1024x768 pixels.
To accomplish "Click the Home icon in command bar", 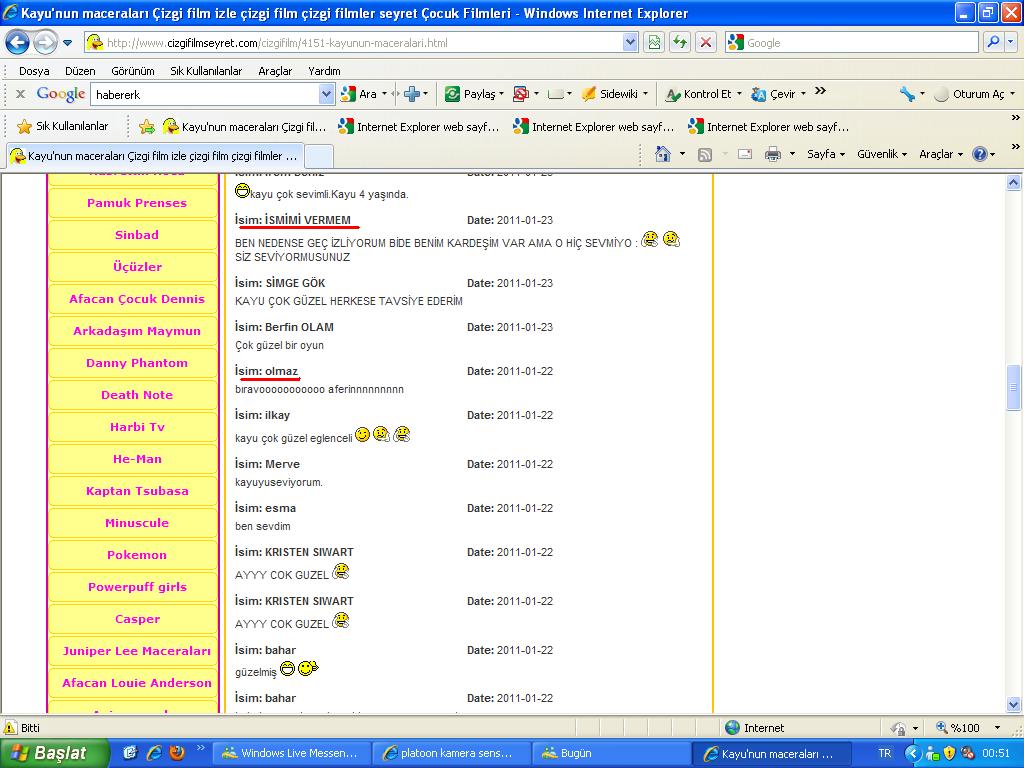I will [662, 154].
